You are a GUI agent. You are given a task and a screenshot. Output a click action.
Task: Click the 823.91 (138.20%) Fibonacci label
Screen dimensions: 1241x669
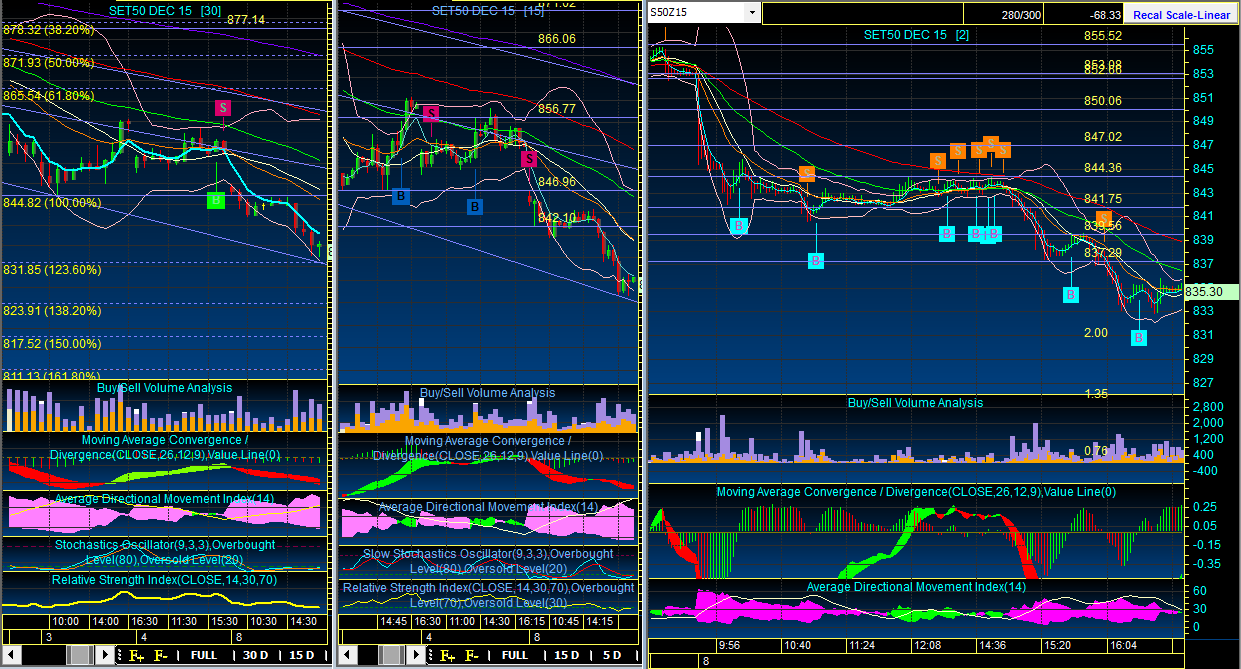(x=52, y=311)
